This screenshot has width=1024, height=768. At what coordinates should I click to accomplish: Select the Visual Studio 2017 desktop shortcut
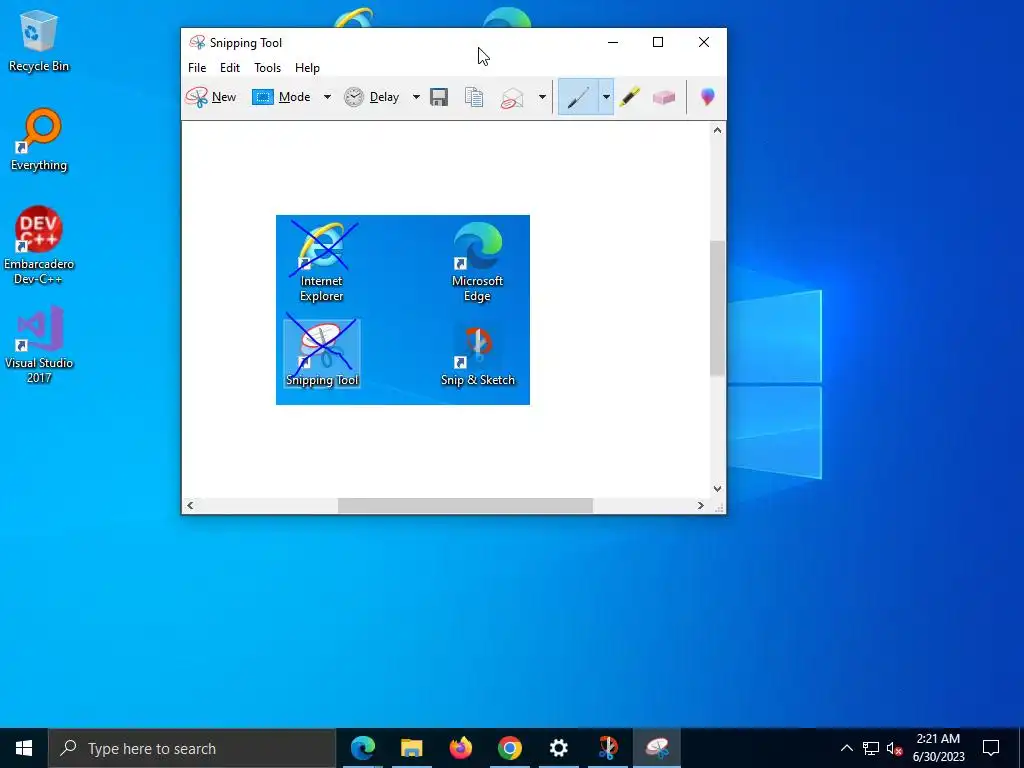pyautogui.click(x=39, y=345)
